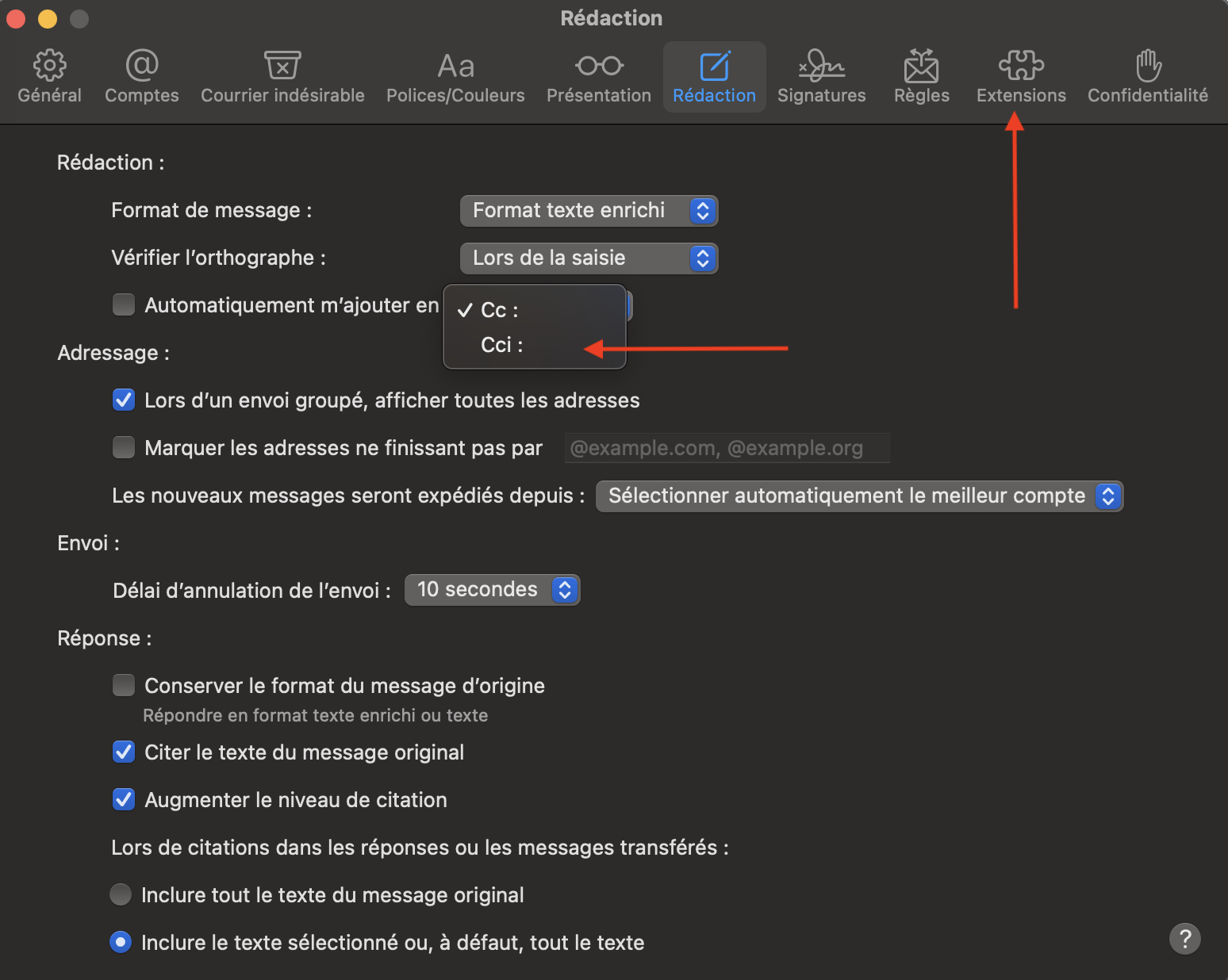Image resolution: width=1228 pixels, height=980 pixels.
Task: Expand the Vérifier l'orthographe dropdown
Action: tap(589, 258)
